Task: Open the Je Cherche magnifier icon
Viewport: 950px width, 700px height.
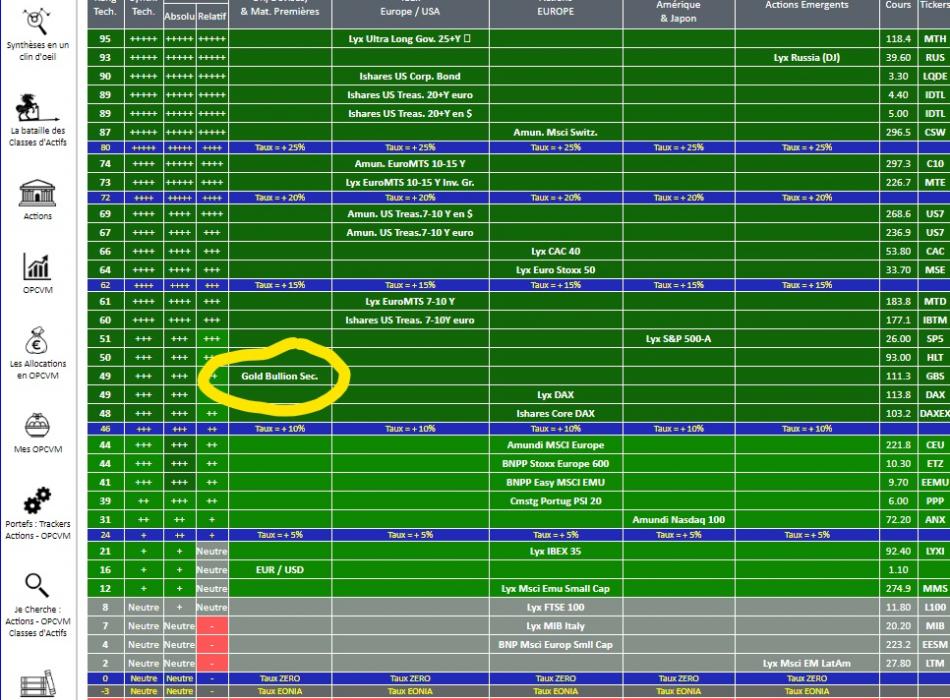Action: click(x=37, y=585)
